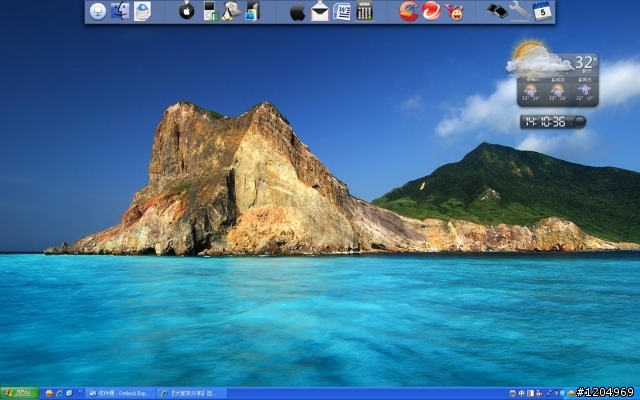Launch the Finder face dock icon
The height and width of the screenshot is (400, 640).
pos(120,11)
